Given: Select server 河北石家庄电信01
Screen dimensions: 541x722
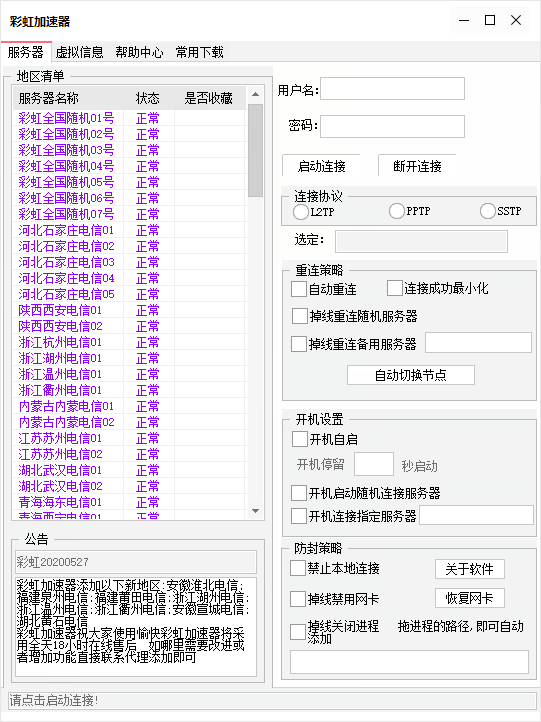Looking at the screenshot, I should [x=66, y=230].
